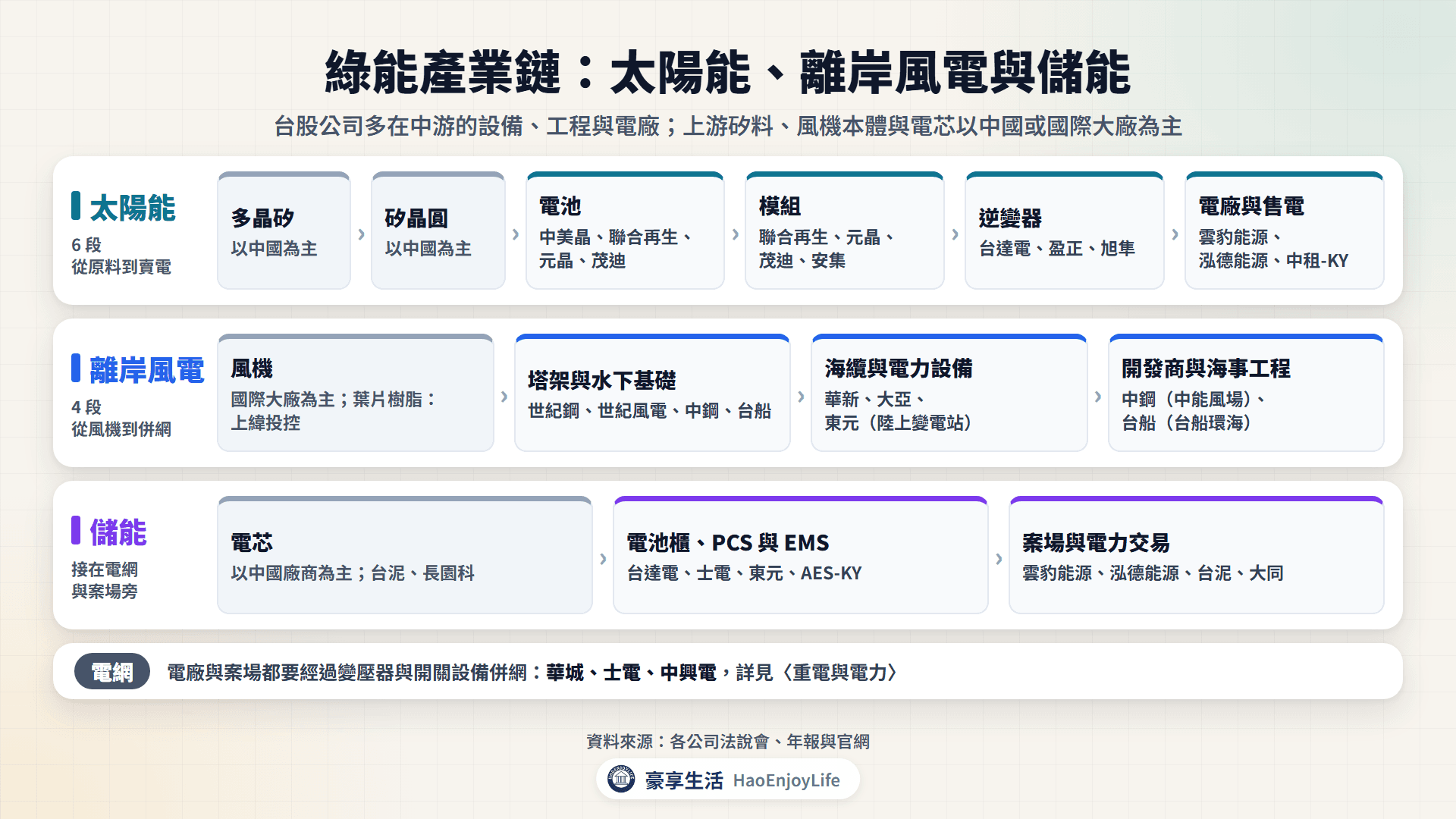The width and height of the screenshot is (1456, 819).
Task: Click the subtitle starting with 台股公司
Action: (728, 126)
